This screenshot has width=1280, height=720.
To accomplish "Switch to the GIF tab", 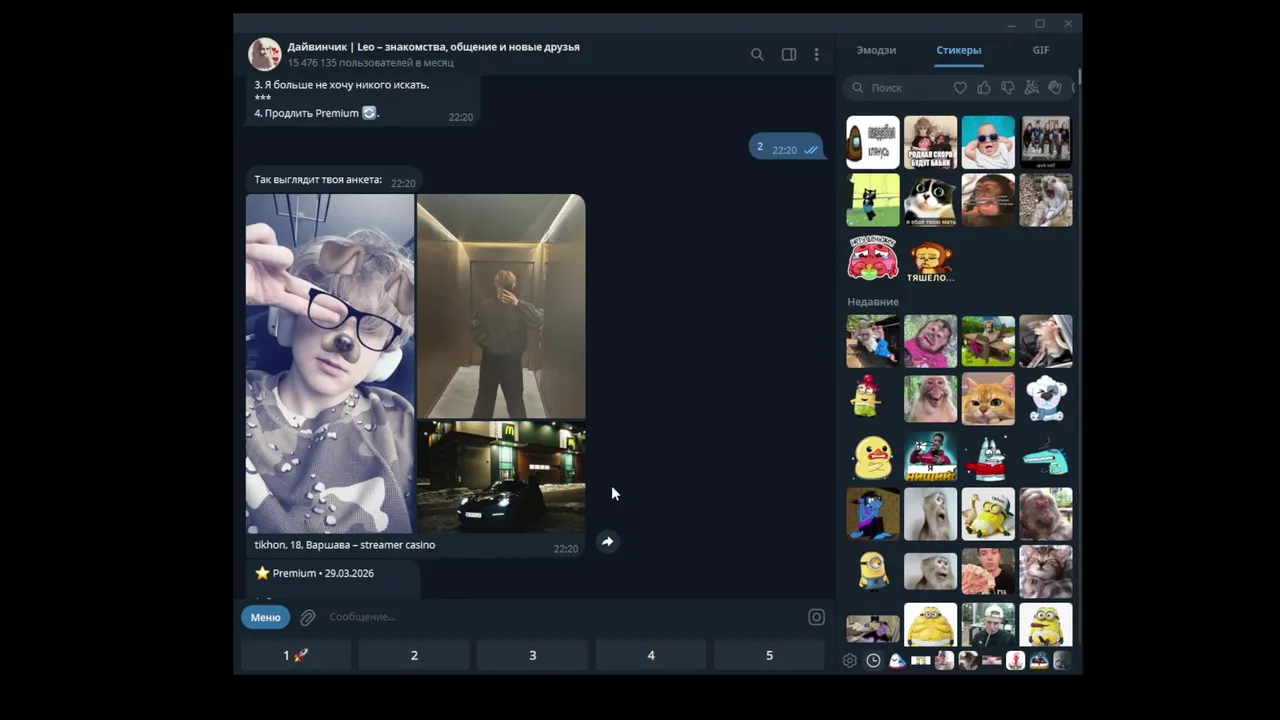I will [x=1041, y=50].
